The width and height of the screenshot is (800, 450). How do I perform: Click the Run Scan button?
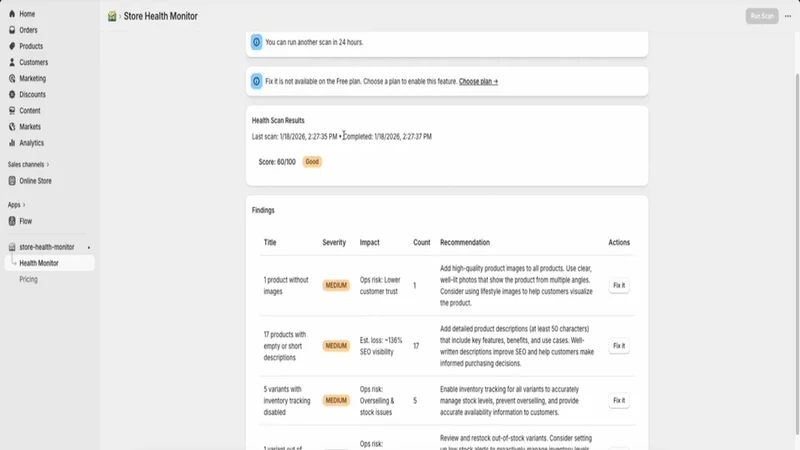pyautogui.click(x=762, y=16)
